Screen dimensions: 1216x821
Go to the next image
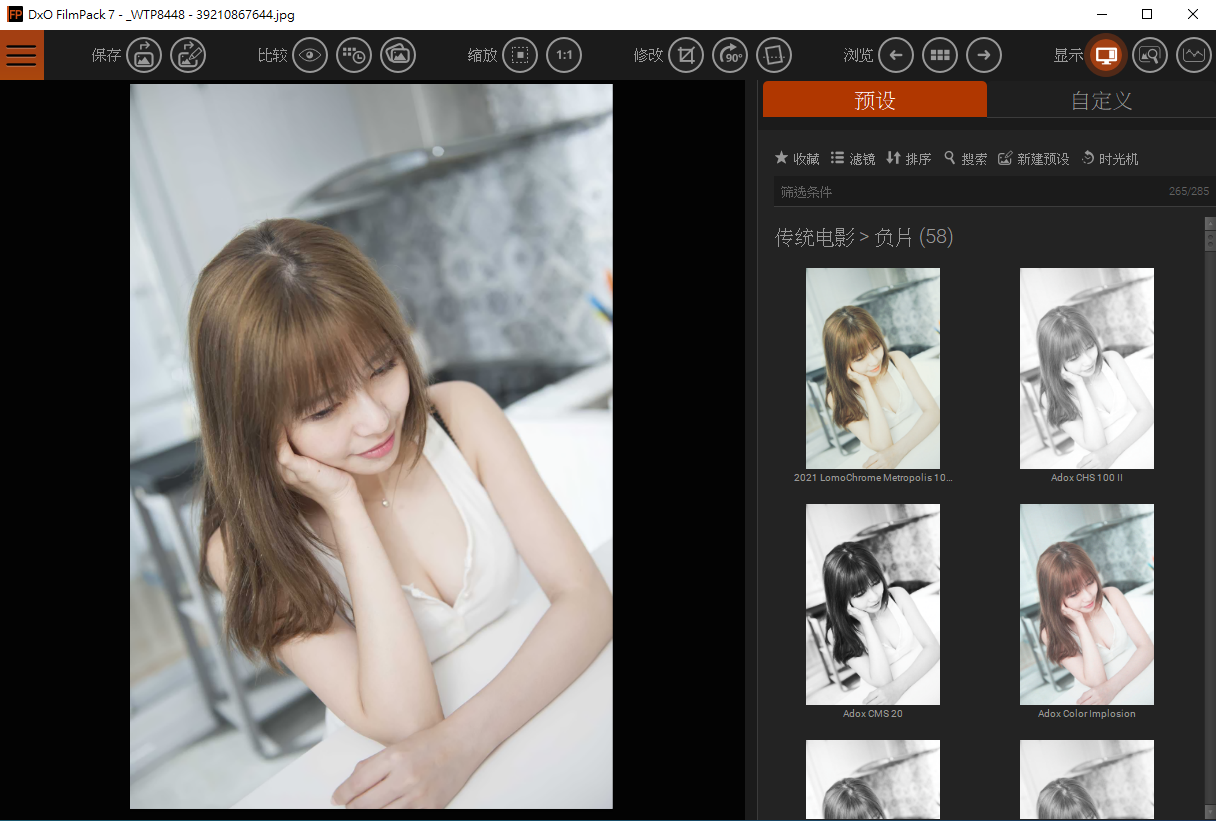point(984,55)
